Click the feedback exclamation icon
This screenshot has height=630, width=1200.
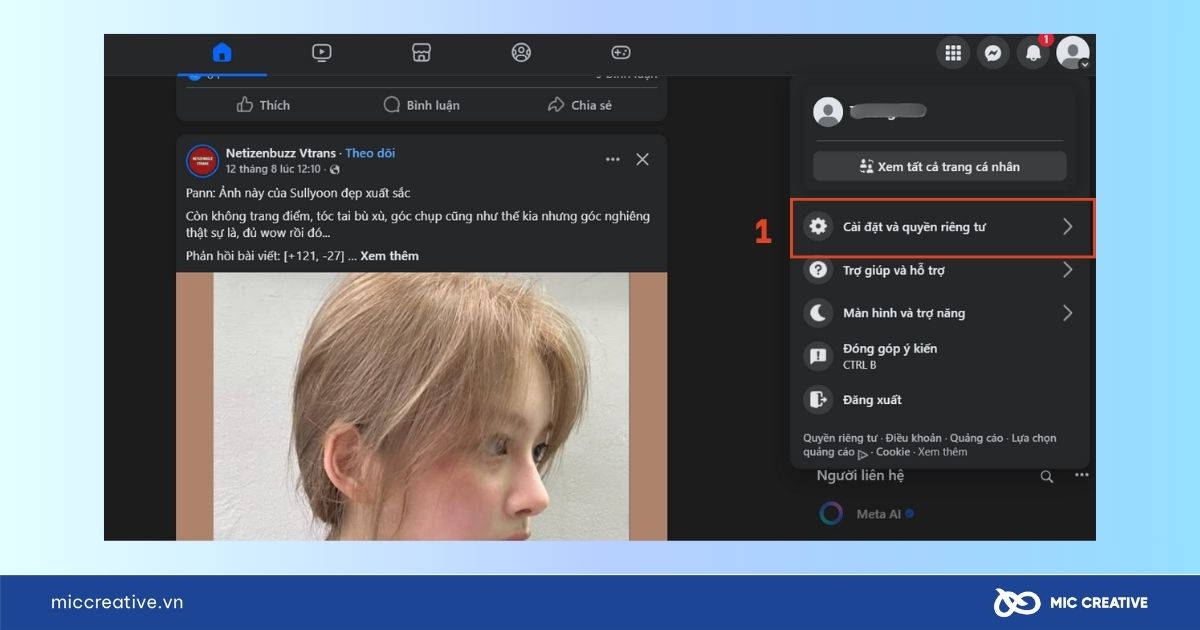tap(819, 356)
